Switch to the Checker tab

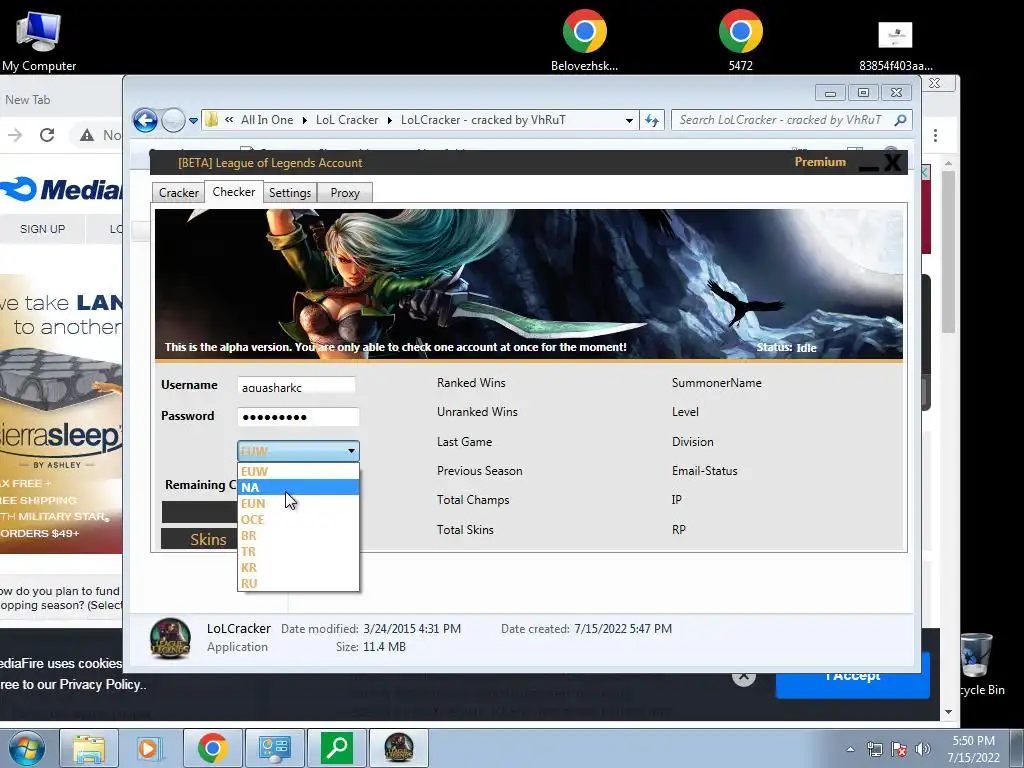(x=234, y=192)
